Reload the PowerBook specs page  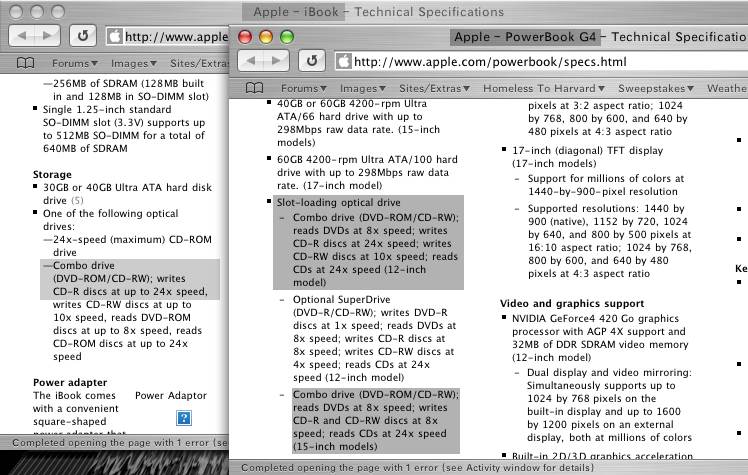click(312, 61)
